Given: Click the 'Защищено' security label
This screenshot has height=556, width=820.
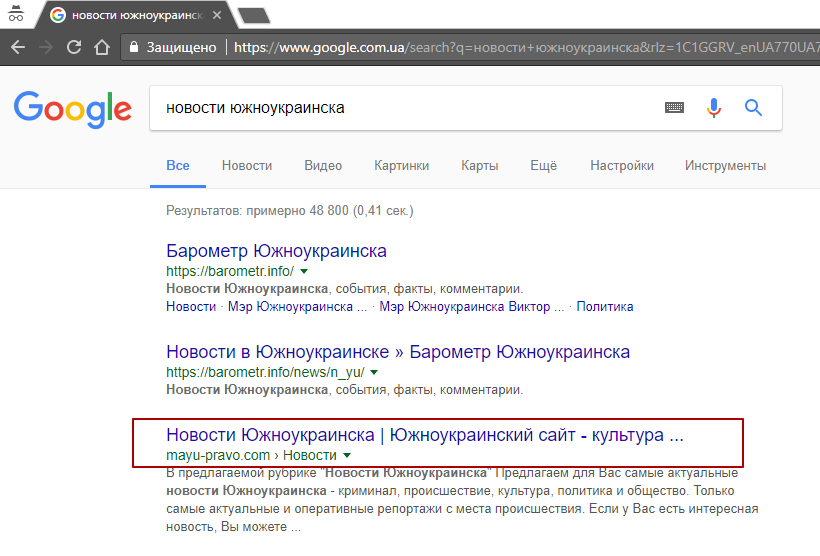Looking at the screenshot, I should tap(181, 47).
